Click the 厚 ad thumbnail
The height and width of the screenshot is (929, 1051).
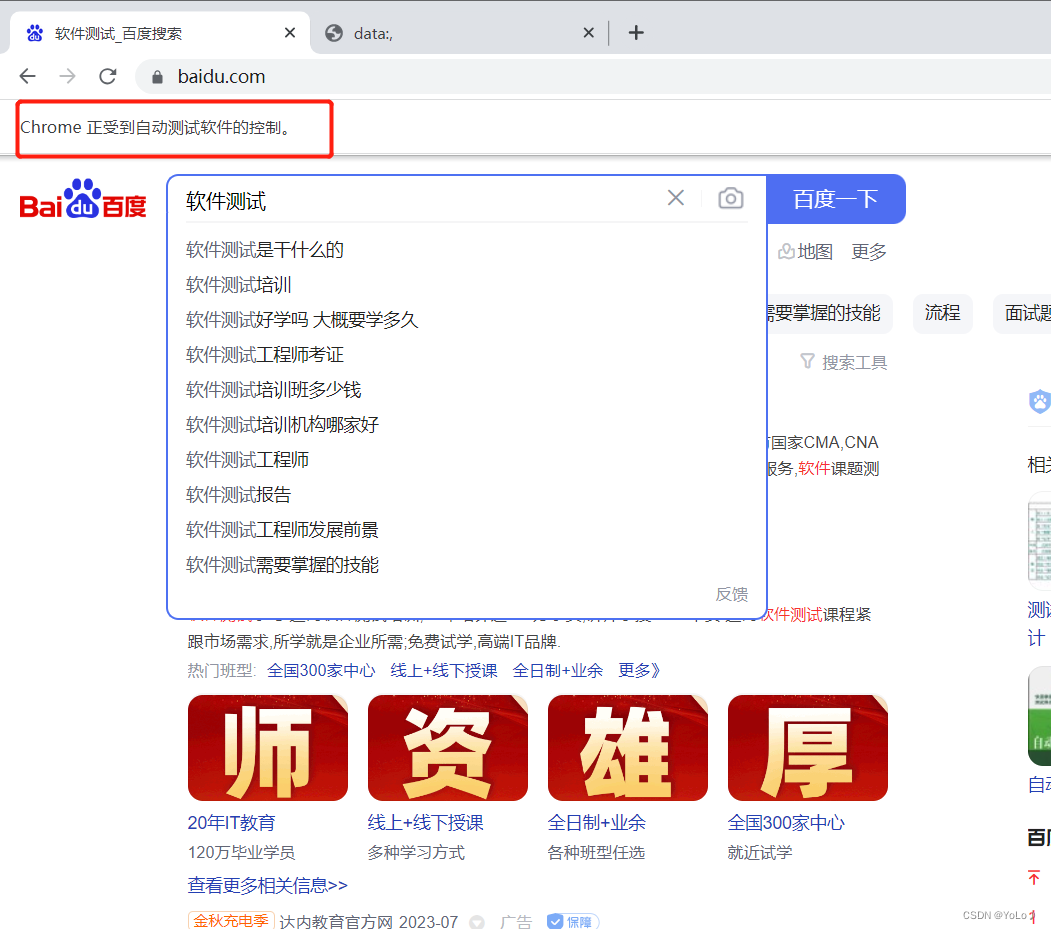808,748
